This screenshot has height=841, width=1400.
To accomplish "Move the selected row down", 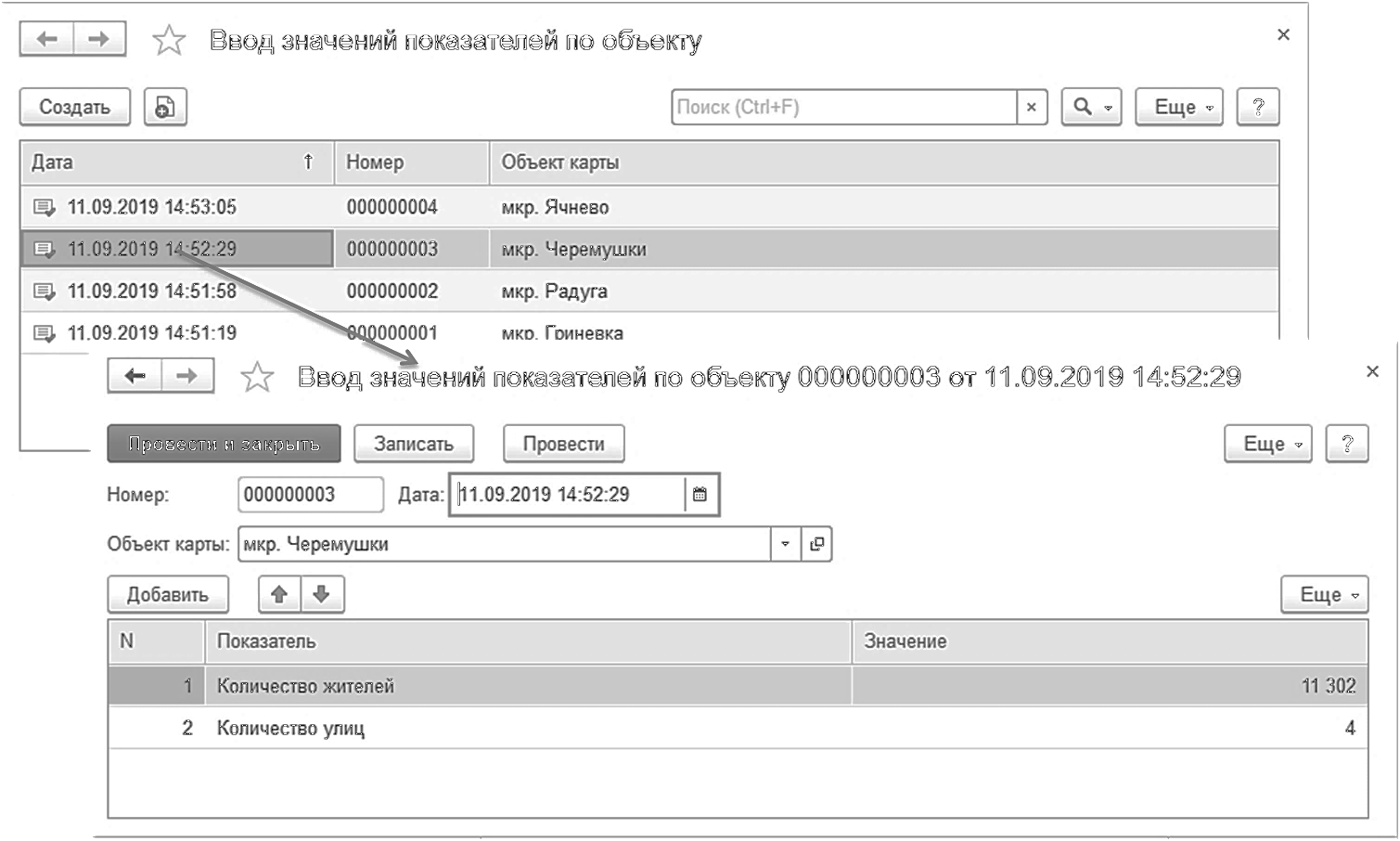I will tap(322, 595).
